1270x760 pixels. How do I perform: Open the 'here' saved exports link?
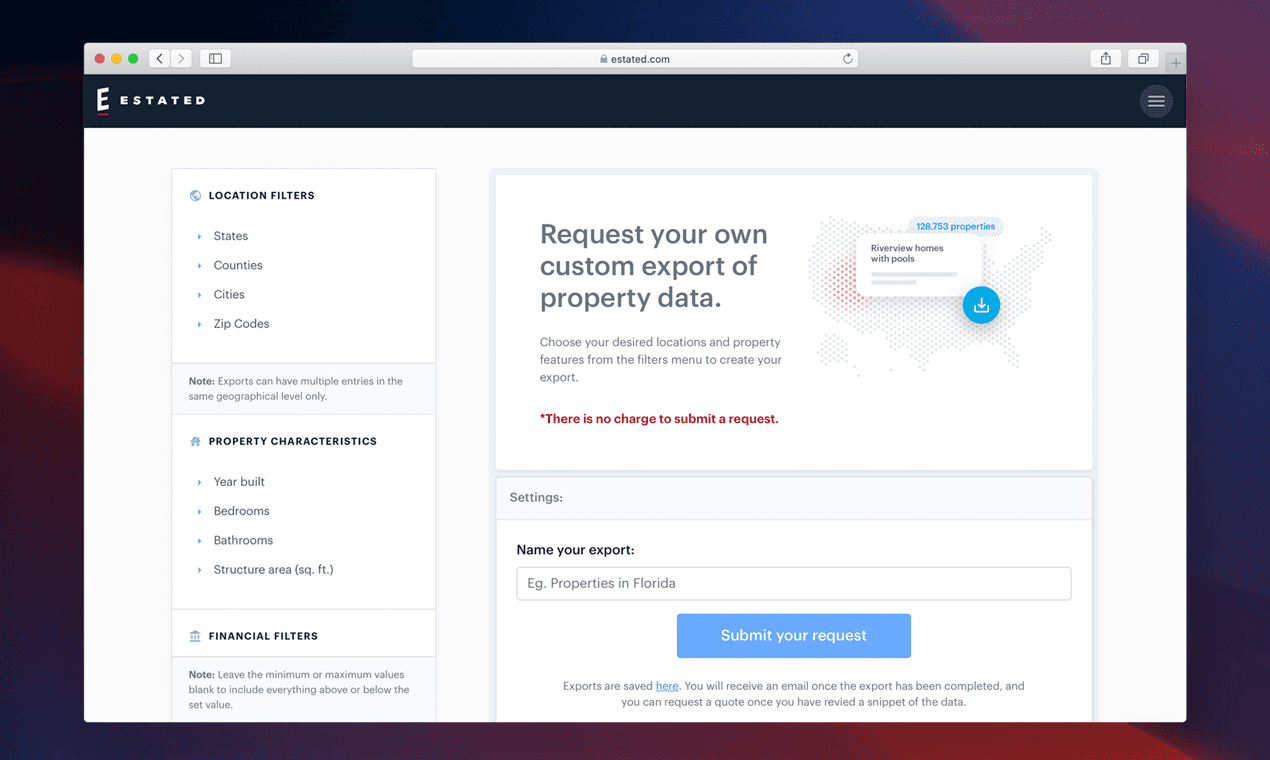click(667, 686)
